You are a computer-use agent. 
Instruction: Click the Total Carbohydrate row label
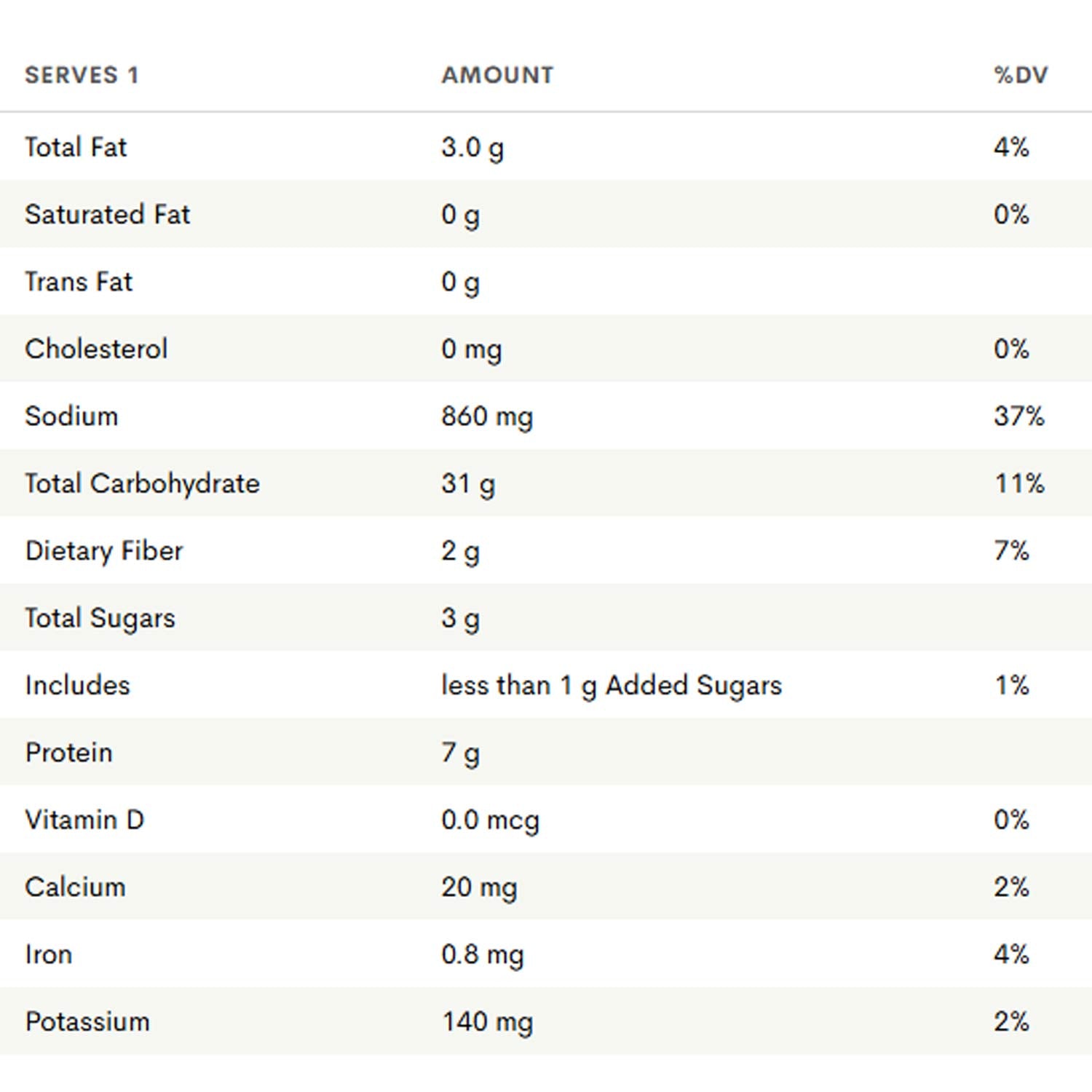click(142, 483)
